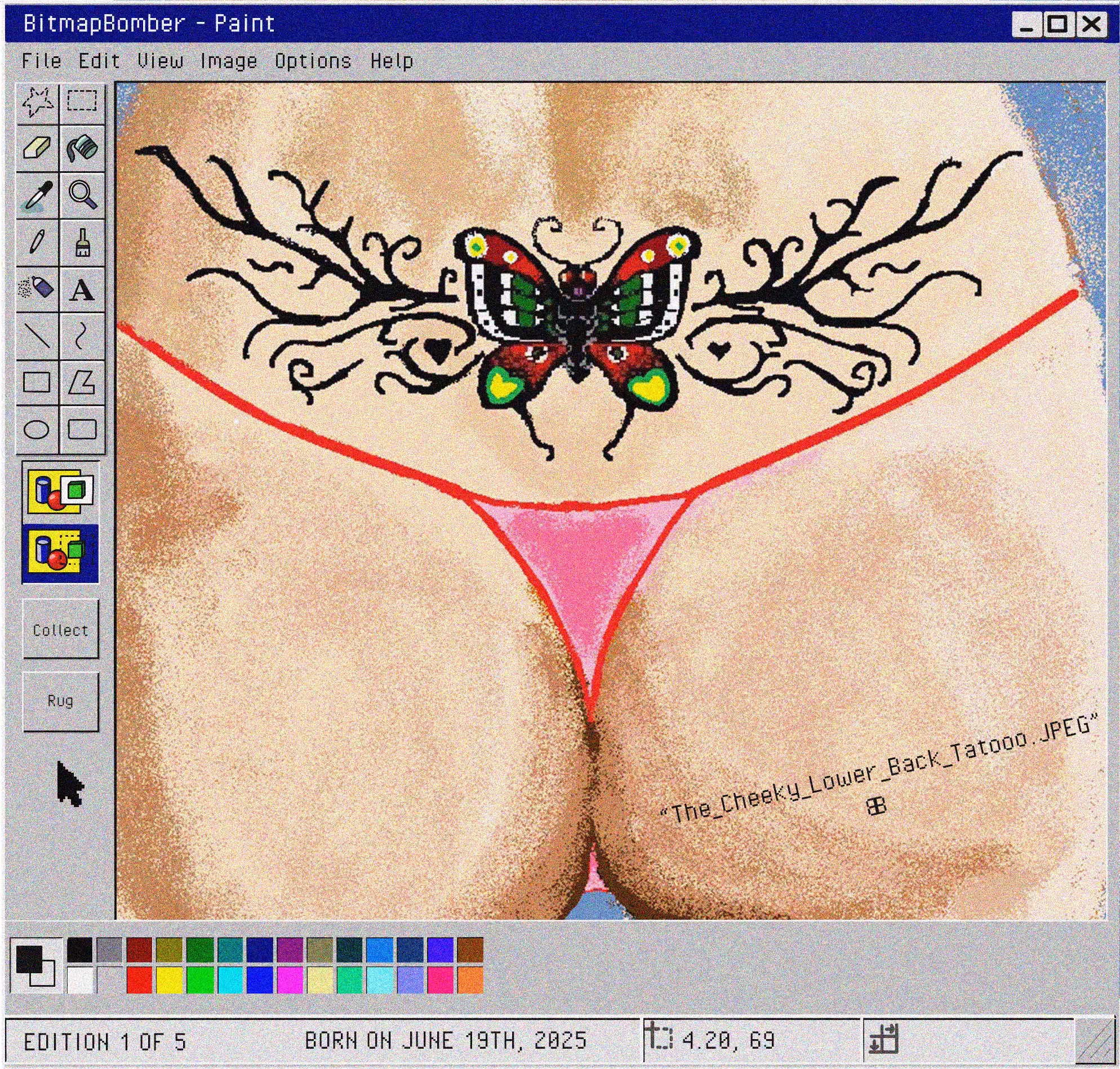Image resolution: width=1120 pixels, height=1069 pixels.
Task: Choose the straight Line tool
Action: [x=38, y=336]
